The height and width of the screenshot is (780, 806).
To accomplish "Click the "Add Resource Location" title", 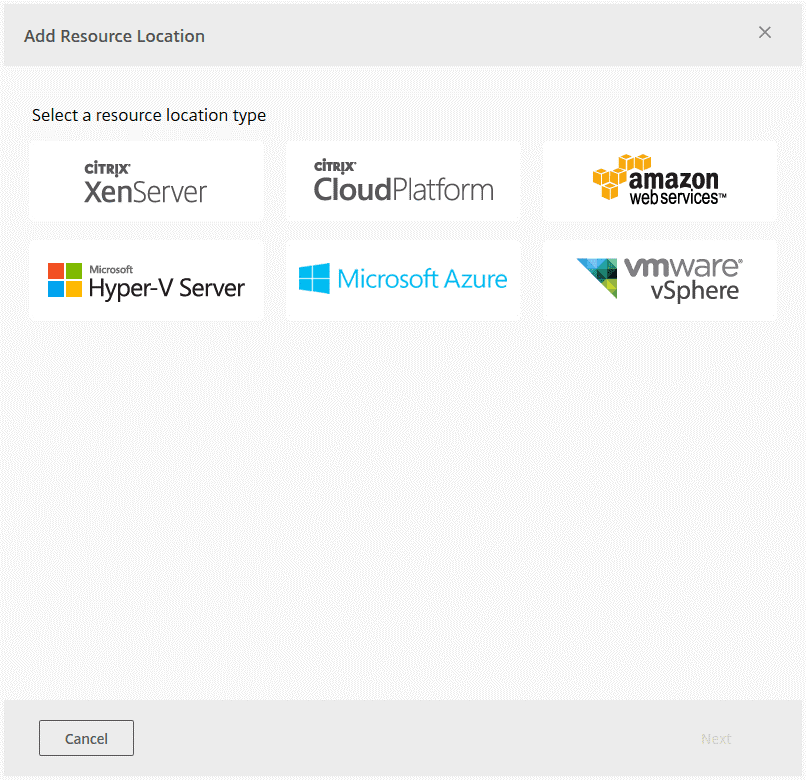I will point(114,36).
